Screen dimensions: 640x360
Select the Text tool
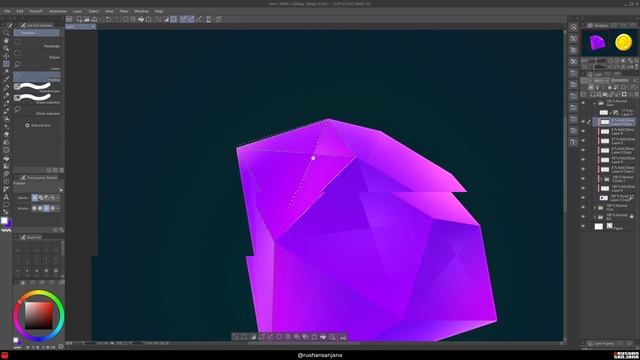[6, 197]
